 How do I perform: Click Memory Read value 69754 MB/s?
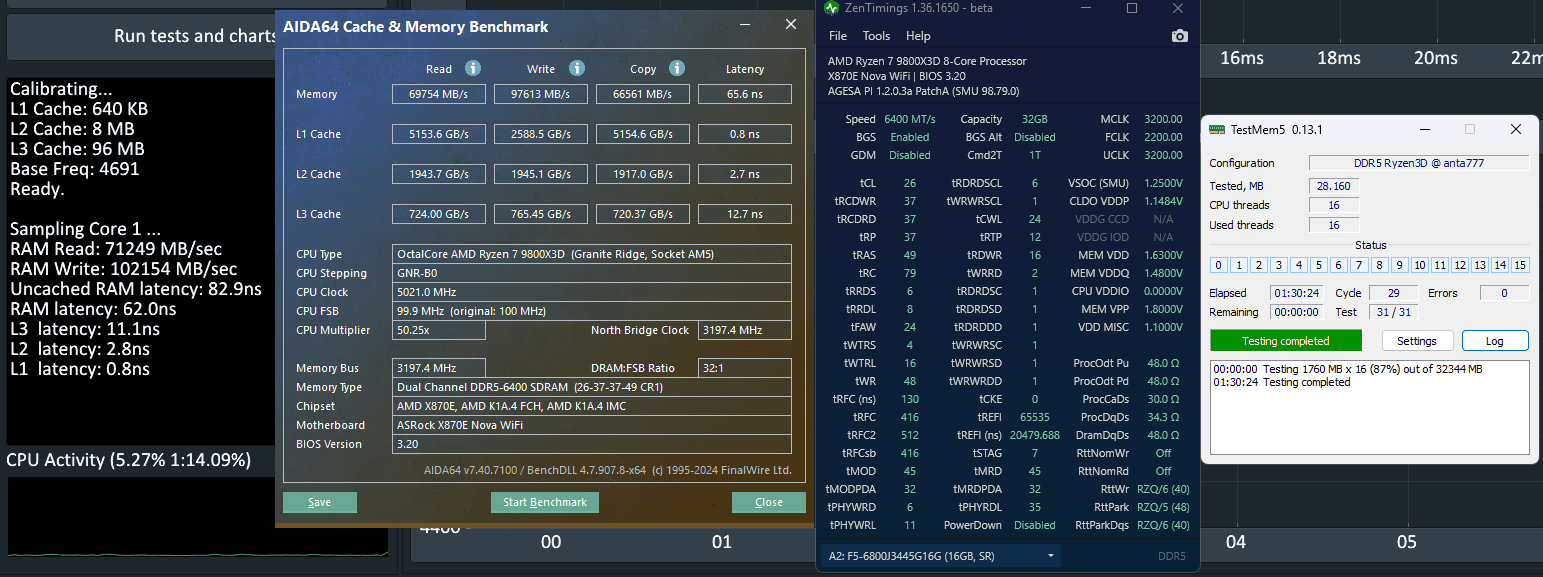pyautogui.click(x=441, y=94)
